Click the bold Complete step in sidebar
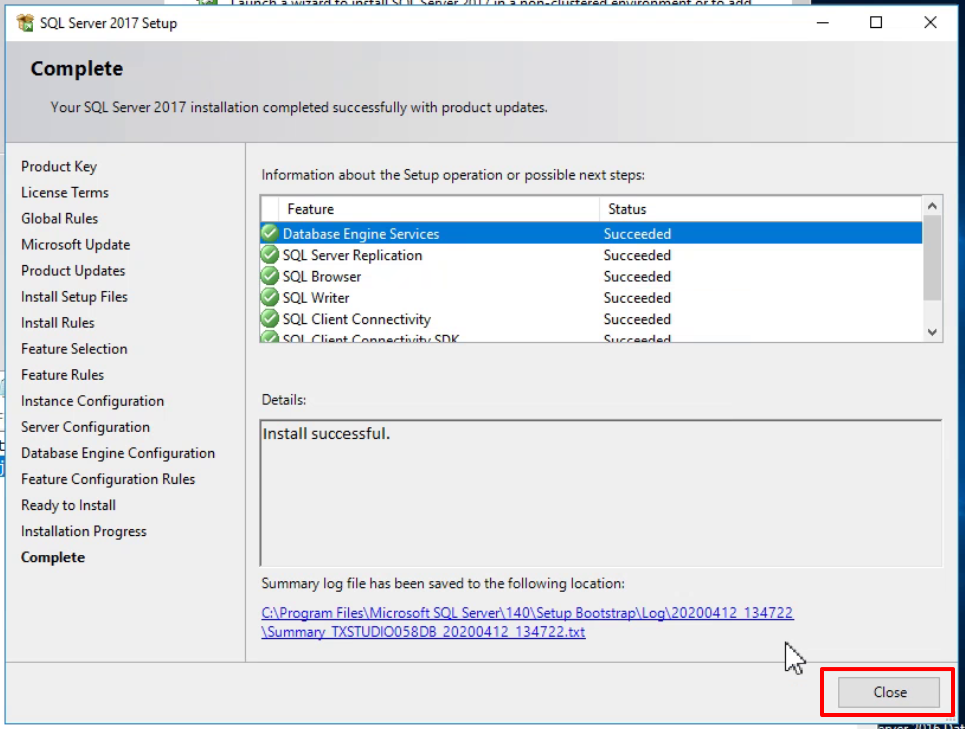The width and height of the screenshot is (965, 729). [x=53, y=557]
